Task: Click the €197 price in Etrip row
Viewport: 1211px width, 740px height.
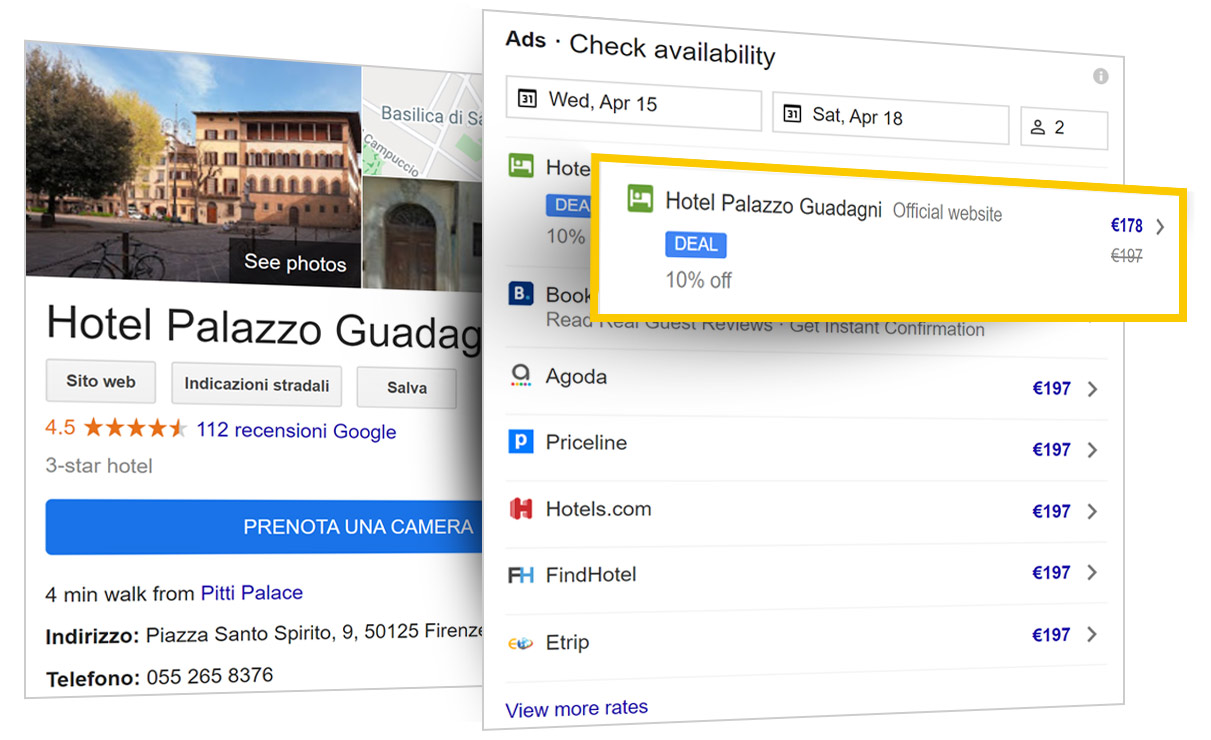Action: [1052, 635]
